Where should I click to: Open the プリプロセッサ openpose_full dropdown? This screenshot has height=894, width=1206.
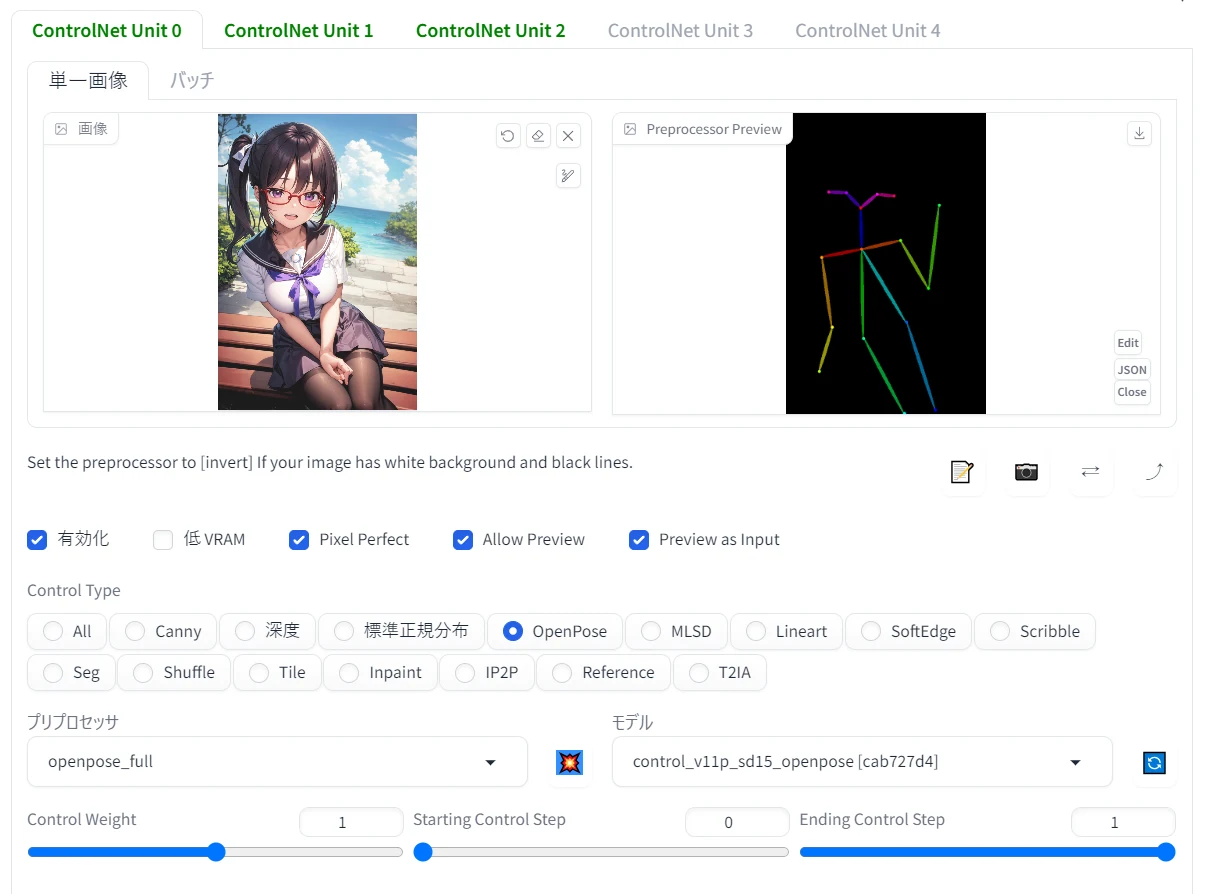[x=277, y=762]
